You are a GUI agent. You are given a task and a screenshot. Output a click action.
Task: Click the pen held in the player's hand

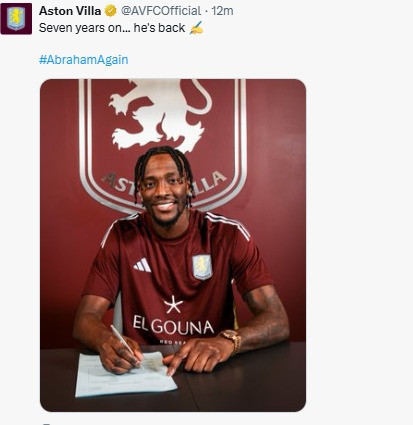124,343
